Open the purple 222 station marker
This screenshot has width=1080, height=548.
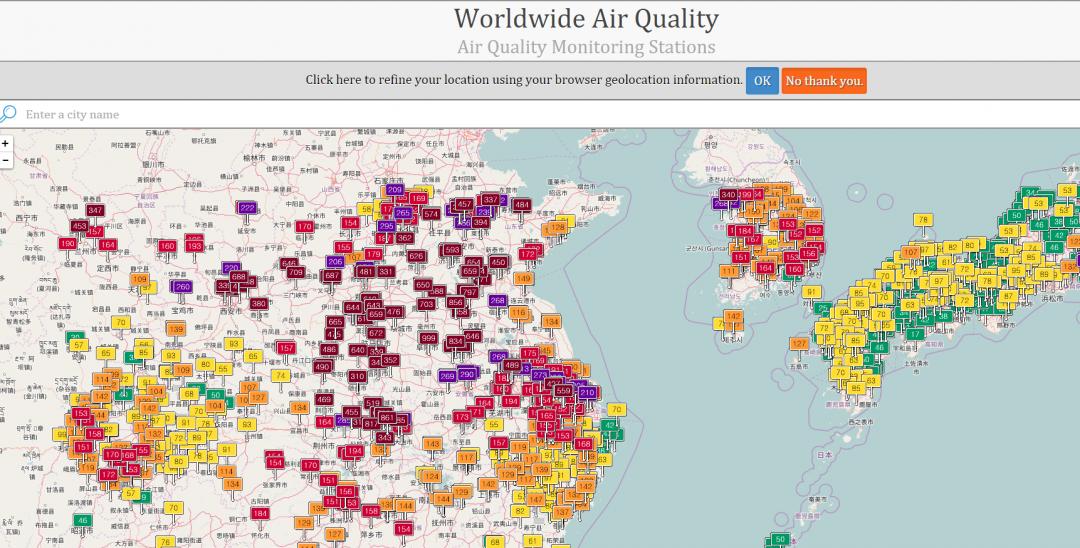[247, 207]
